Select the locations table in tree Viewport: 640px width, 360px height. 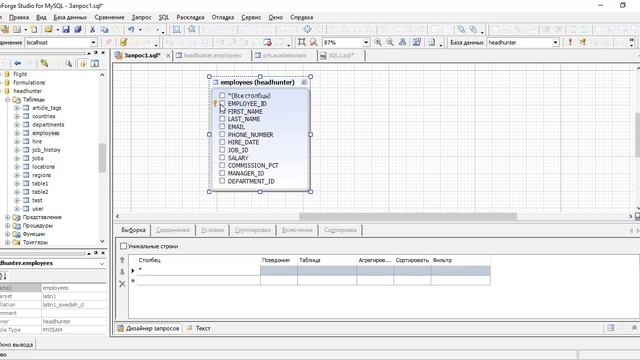tap(43, 167)
